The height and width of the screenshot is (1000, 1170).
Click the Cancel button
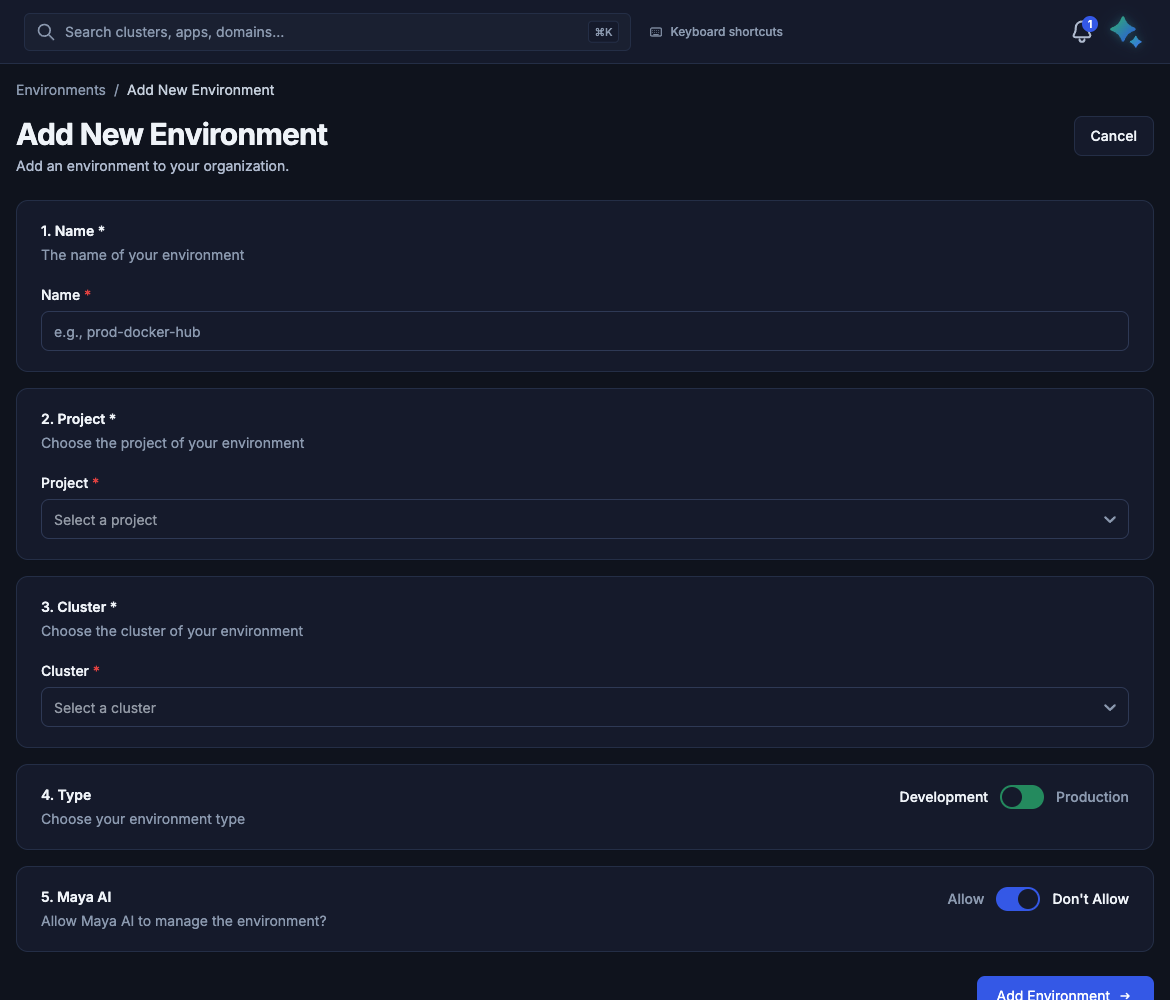pyautogui.click(x=1113, y=136)
